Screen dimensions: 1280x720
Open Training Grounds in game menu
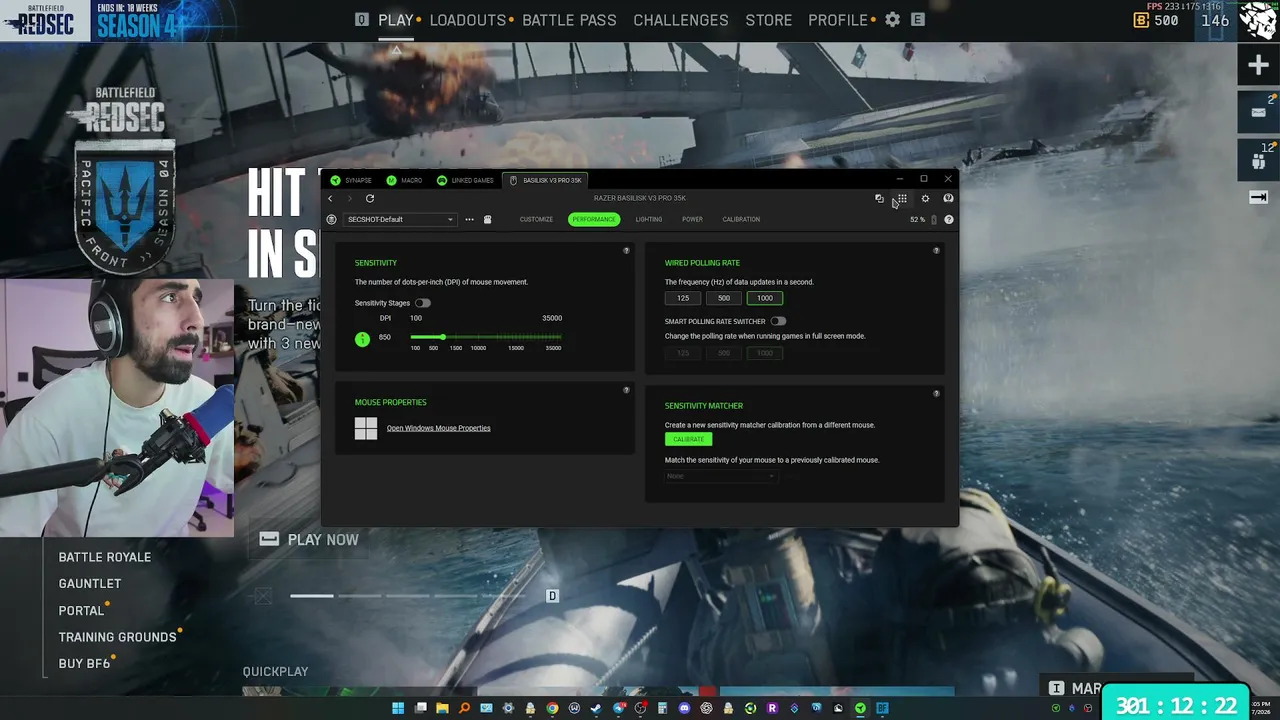tap(117, 637)
